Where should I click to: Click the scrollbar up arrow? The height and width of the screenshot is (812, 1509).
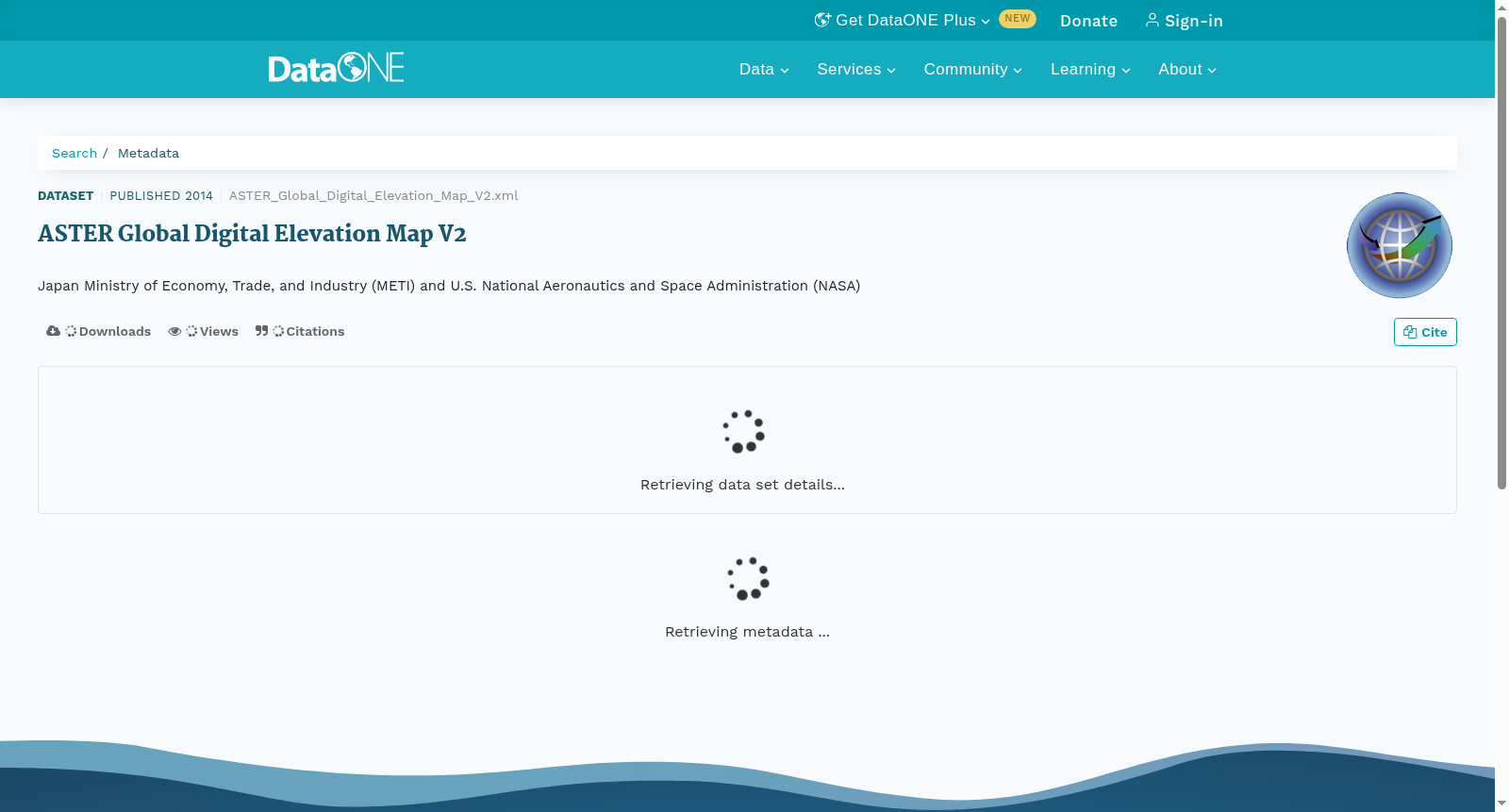pos(1501,8)
